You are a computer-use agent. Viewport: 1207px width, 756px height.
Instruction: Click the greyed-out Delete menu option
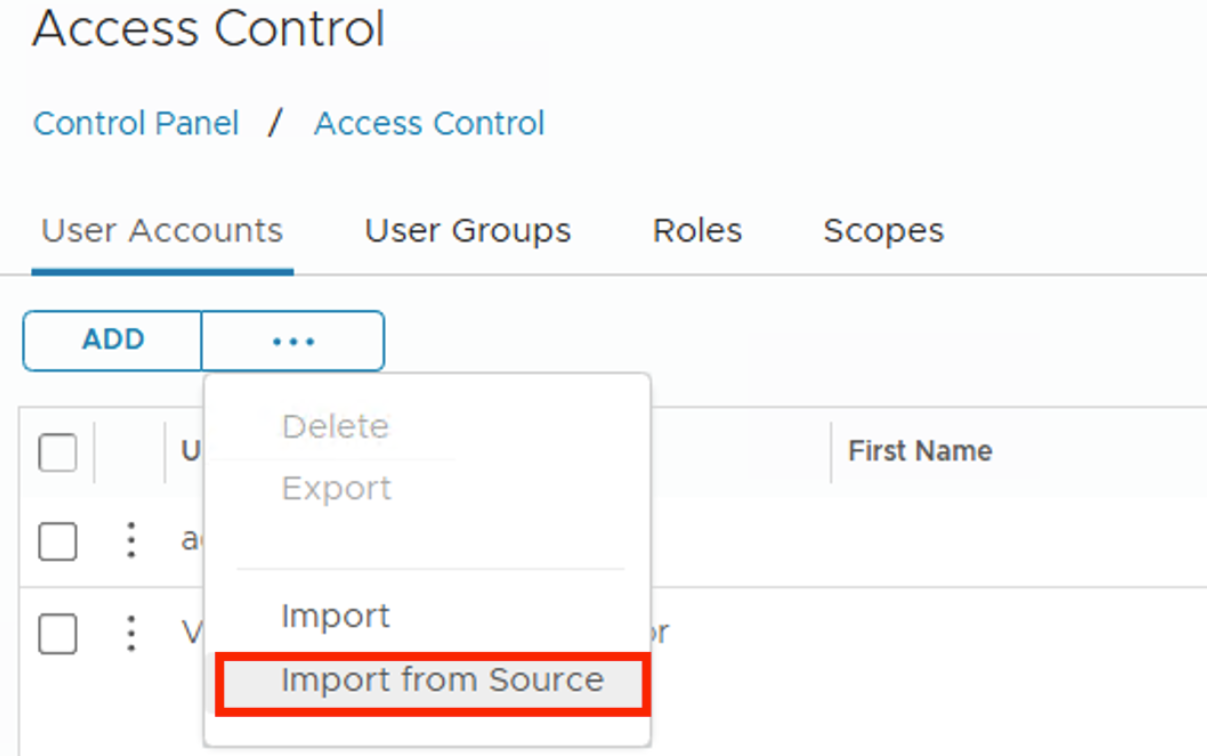coord(335,427)
